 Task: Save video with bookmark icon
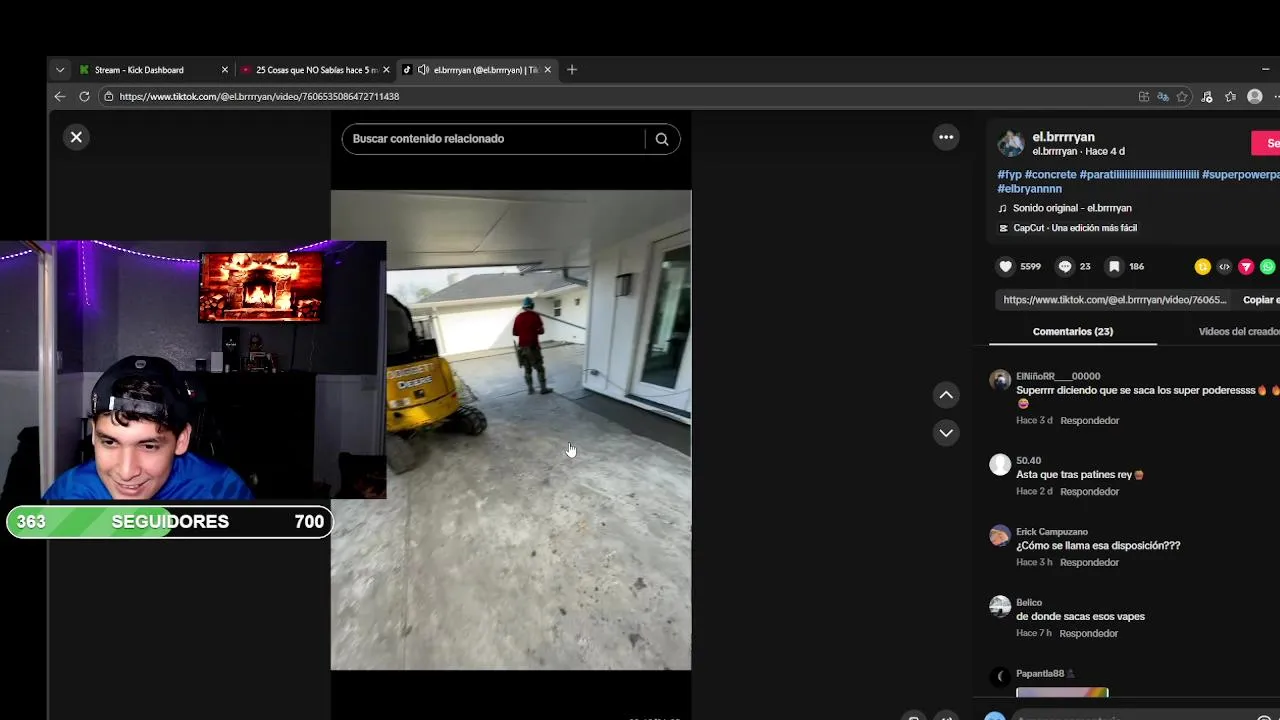[1114, 266]
